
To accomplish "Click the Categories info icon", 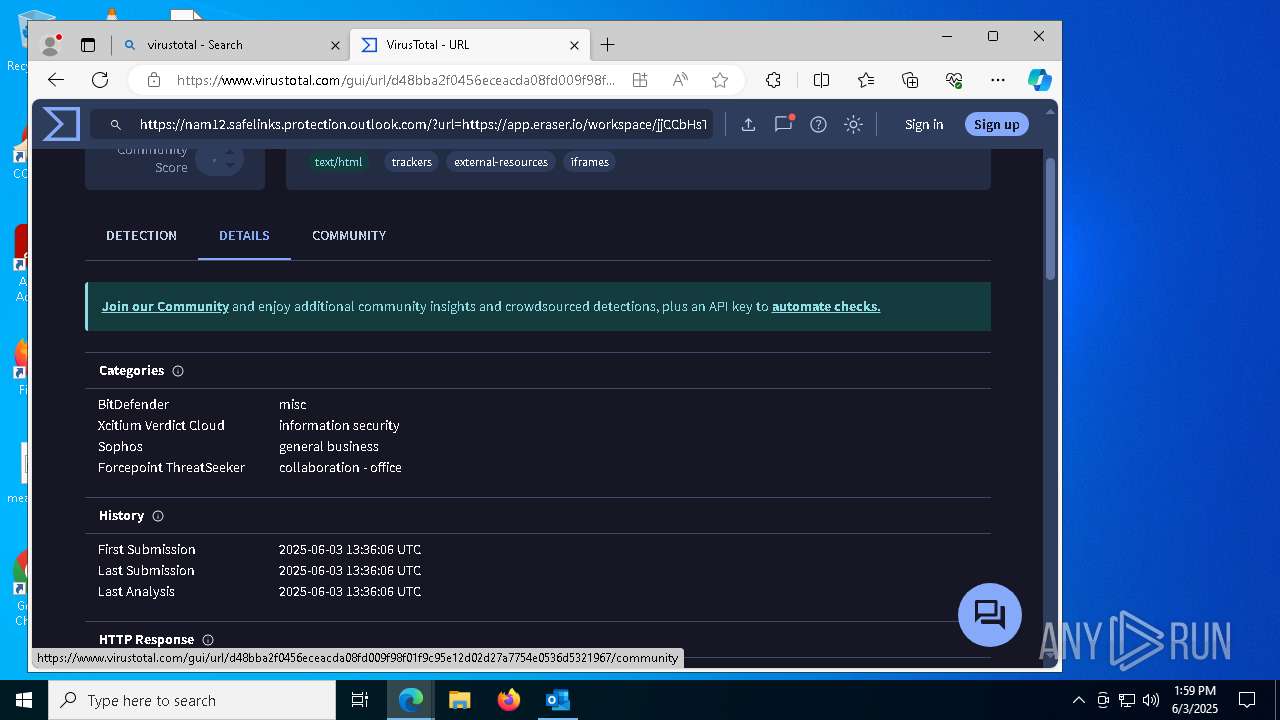I will coord(178,371).
